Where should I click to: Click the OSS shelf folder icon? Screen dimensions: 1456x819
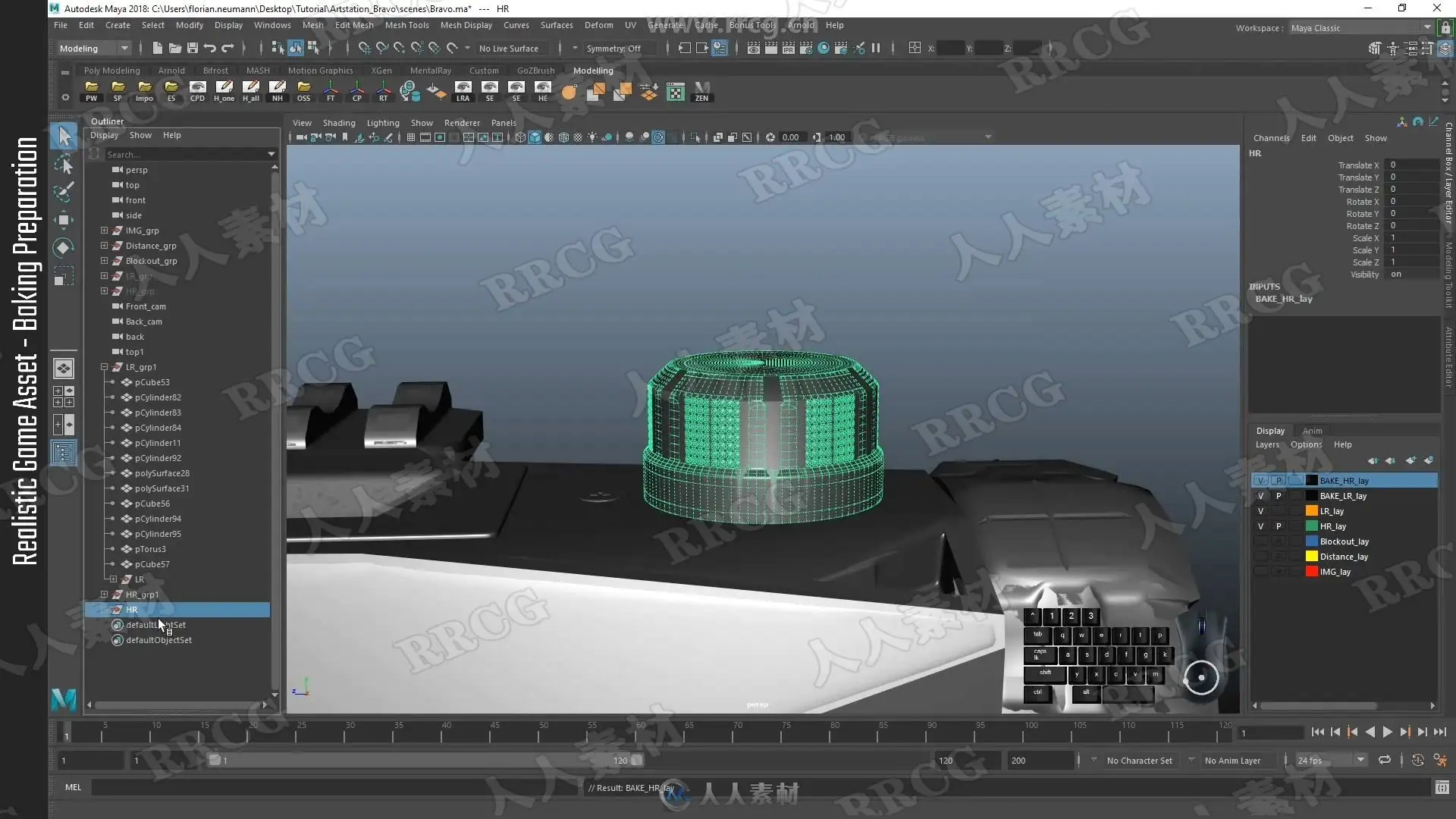pyautogui.click(x=303, y=92)
